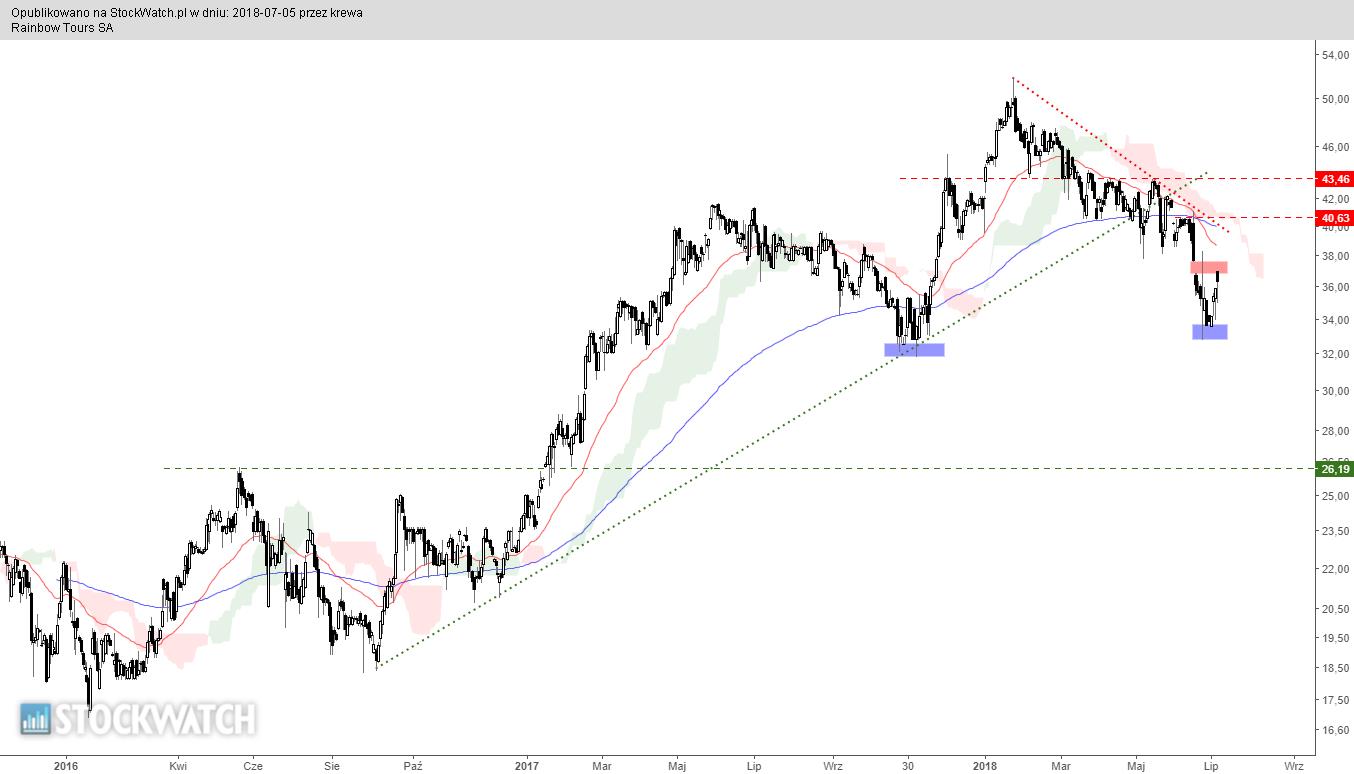Click the 30,00 price axis label
1354x774 pixels.
(1336, 392)
